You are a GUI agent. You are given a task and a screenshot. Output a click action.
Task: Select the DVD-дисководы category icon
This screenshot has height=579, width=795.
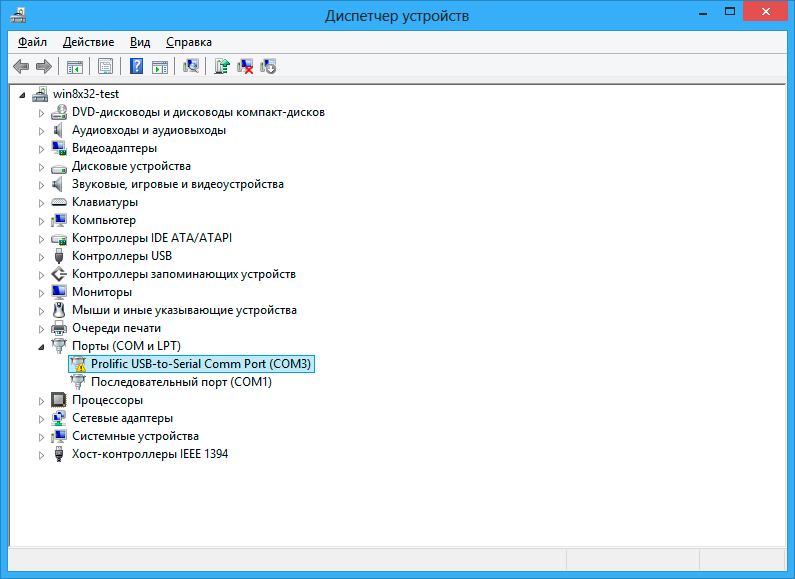59,112
